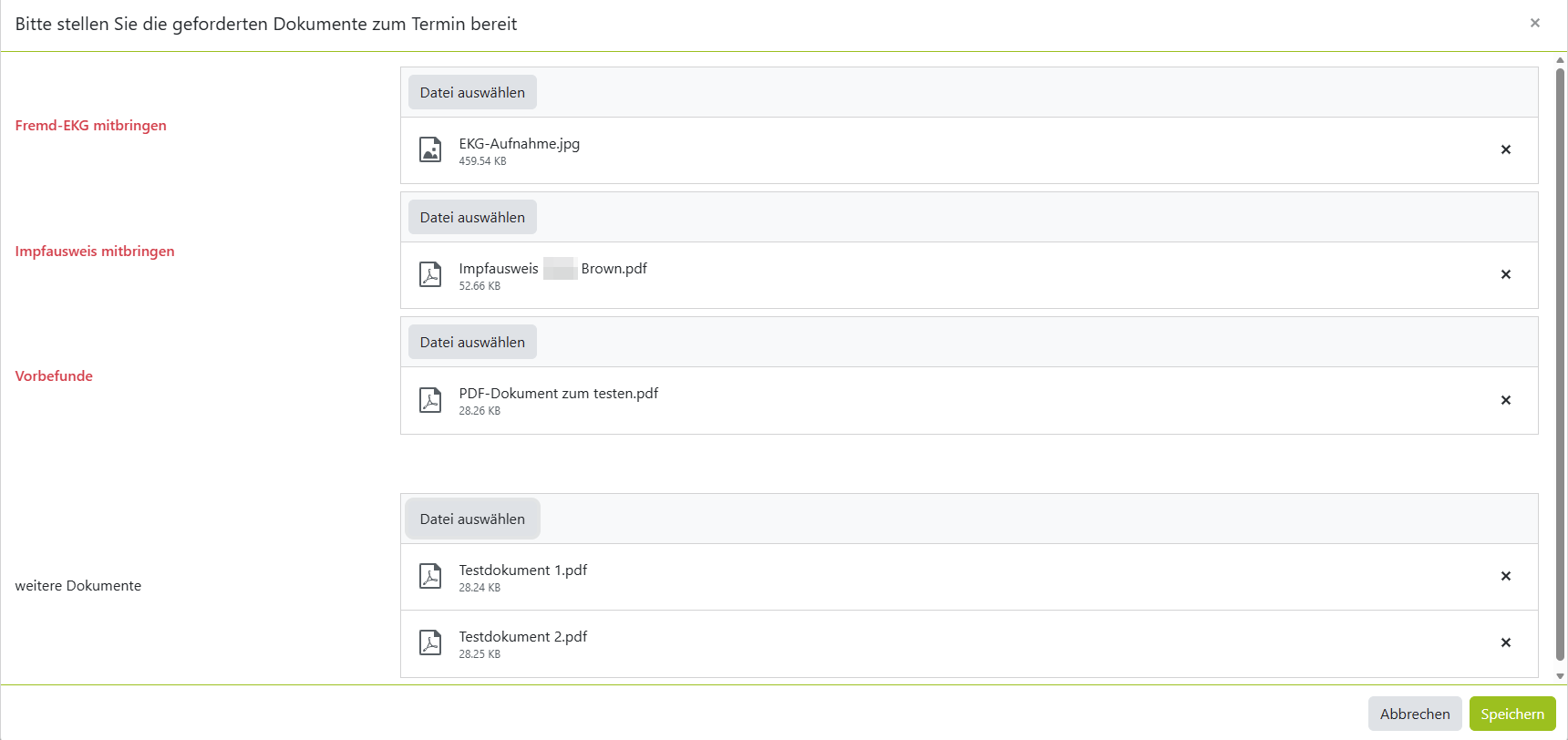Viewport: 1568px width, 740px height.
Task: Delete Impfausweis Brown.pdf from uploads
Action: click(x=1505, y=274)
